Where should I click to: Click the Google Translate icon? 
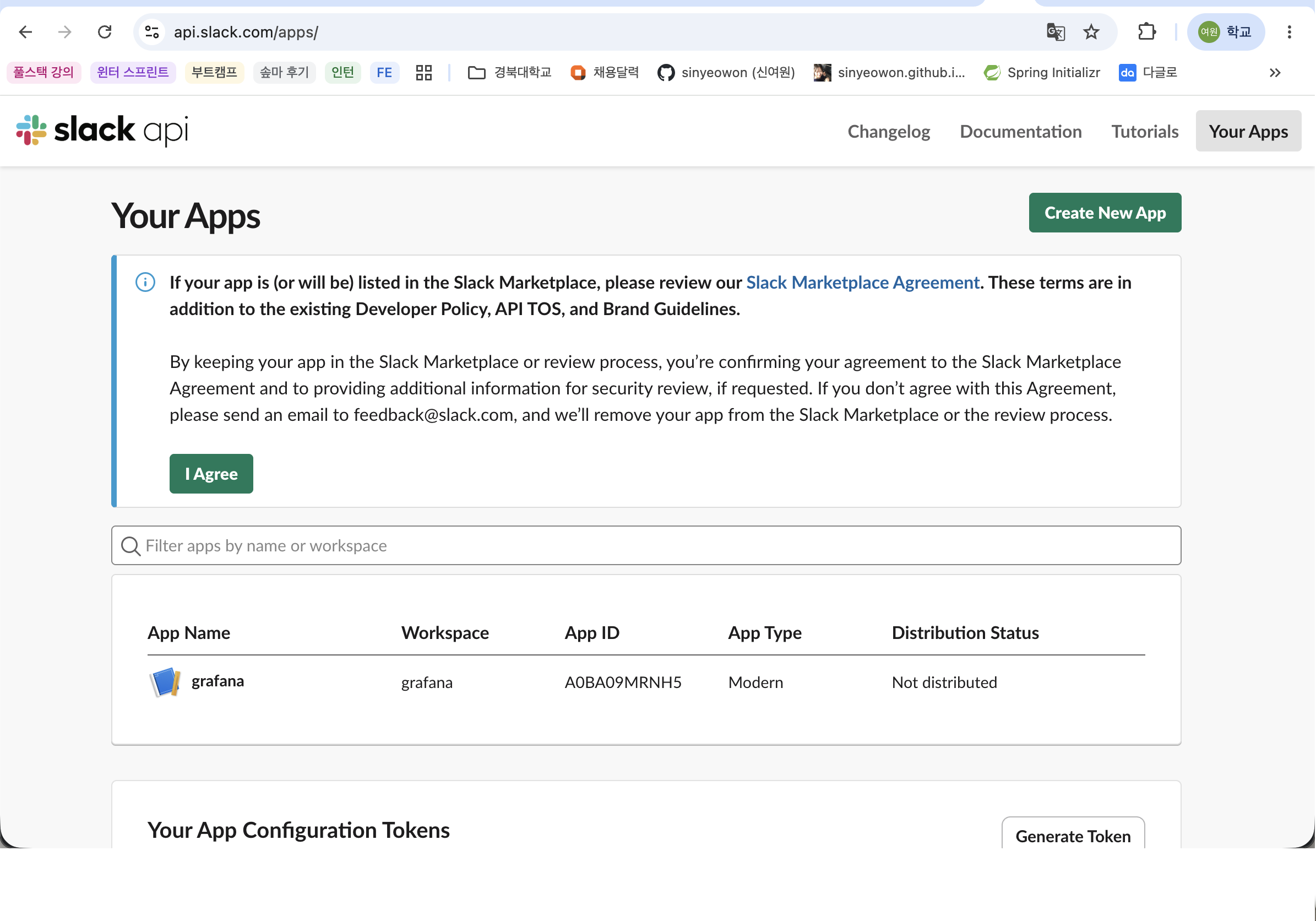pos(1055,32)
